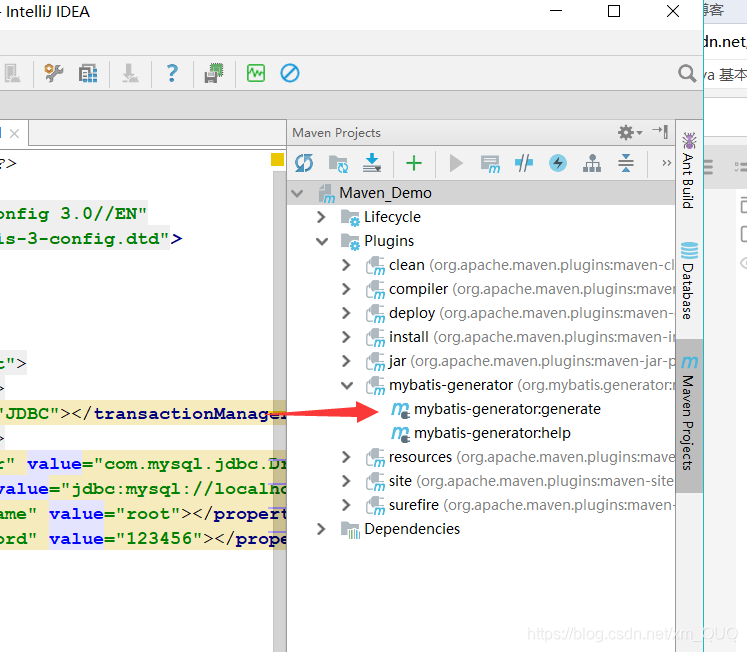Viewport: 747px width, 652px height.
Task: Click the greyed download arrow toolbar icon
Action: click(x=130, y=73)
